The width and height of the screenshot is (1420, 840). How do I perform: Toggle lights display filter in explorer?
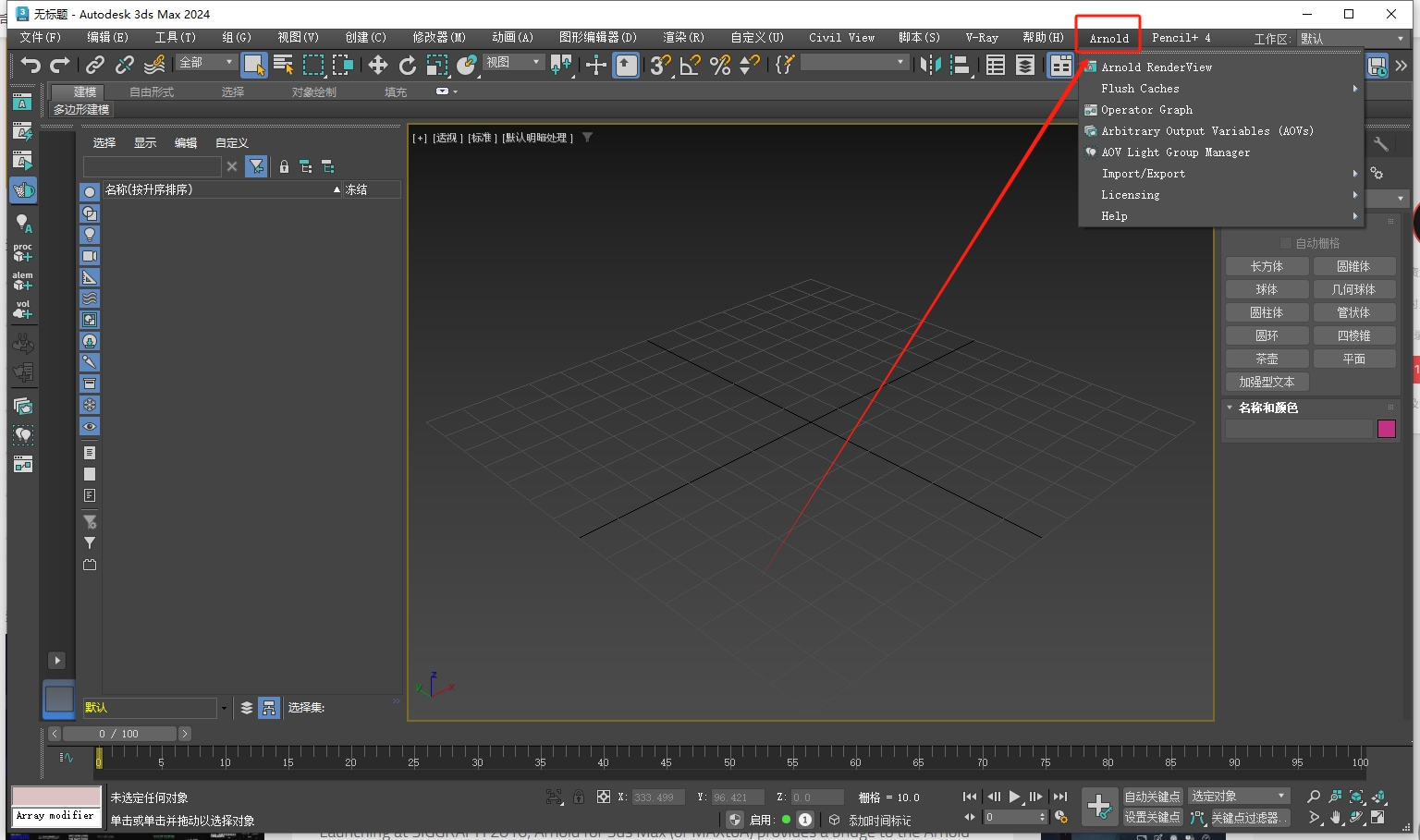90,235
